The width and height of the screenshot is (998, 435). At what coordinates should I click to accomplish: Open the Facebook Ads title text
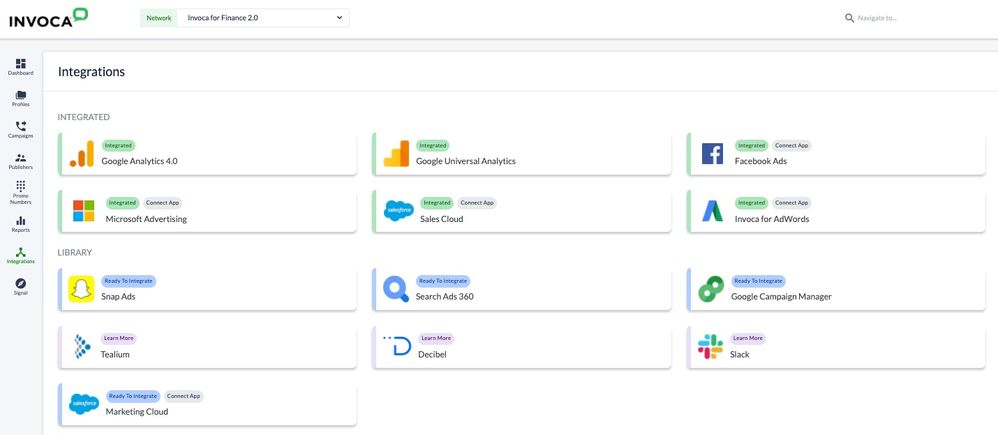click(761, 161)
